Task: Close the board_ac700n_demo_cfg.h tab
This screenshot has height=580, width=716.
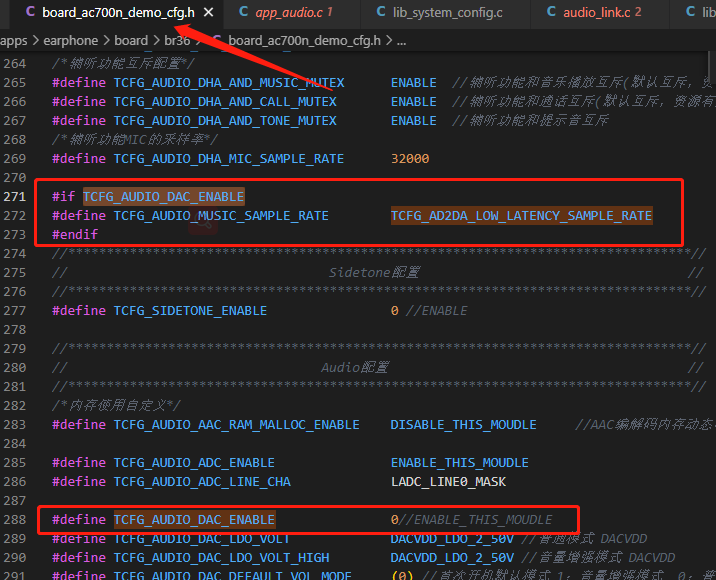Action: pyautogui.click(x=208, y=13)
